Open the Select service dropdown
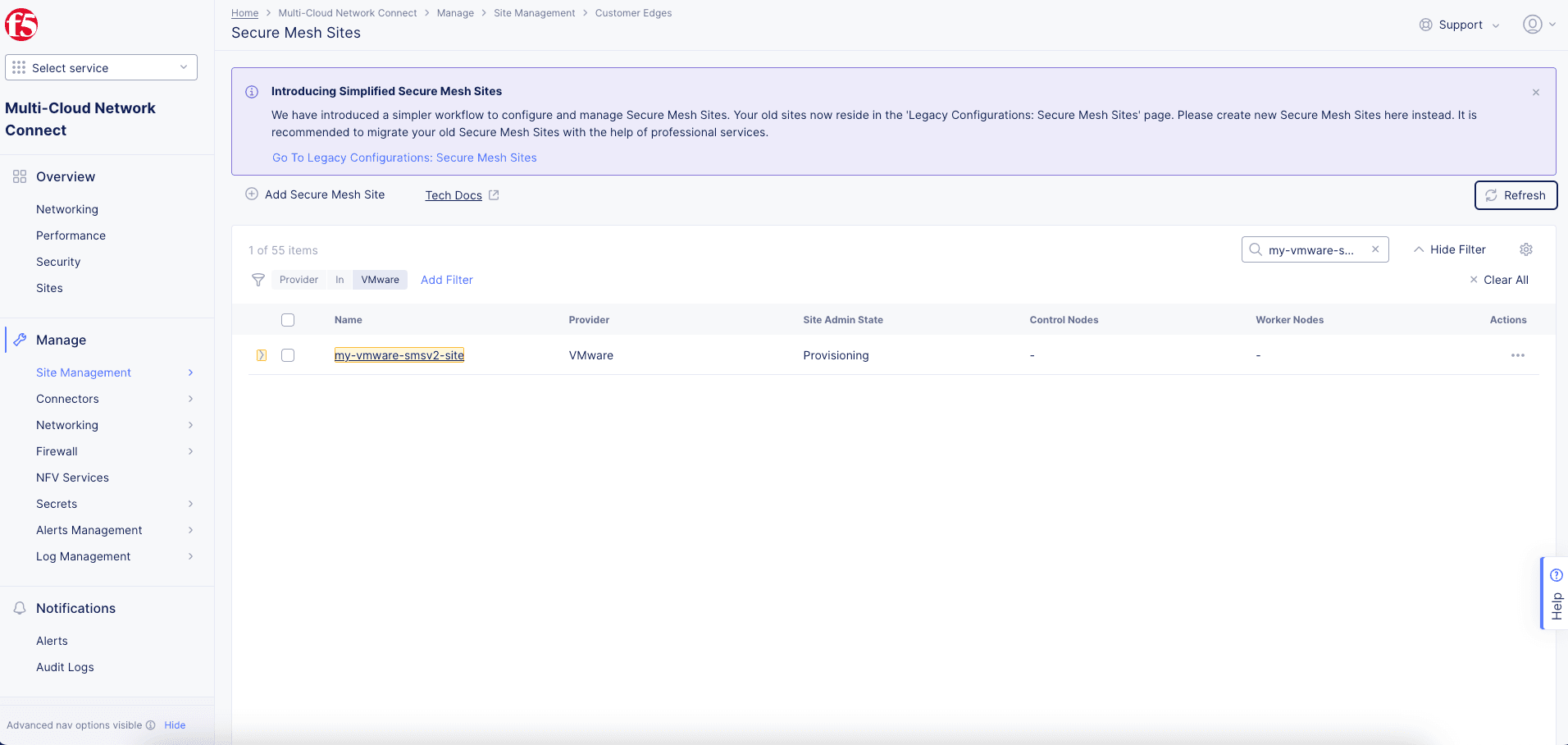The image size is (1568, 745). pos(101,67)
